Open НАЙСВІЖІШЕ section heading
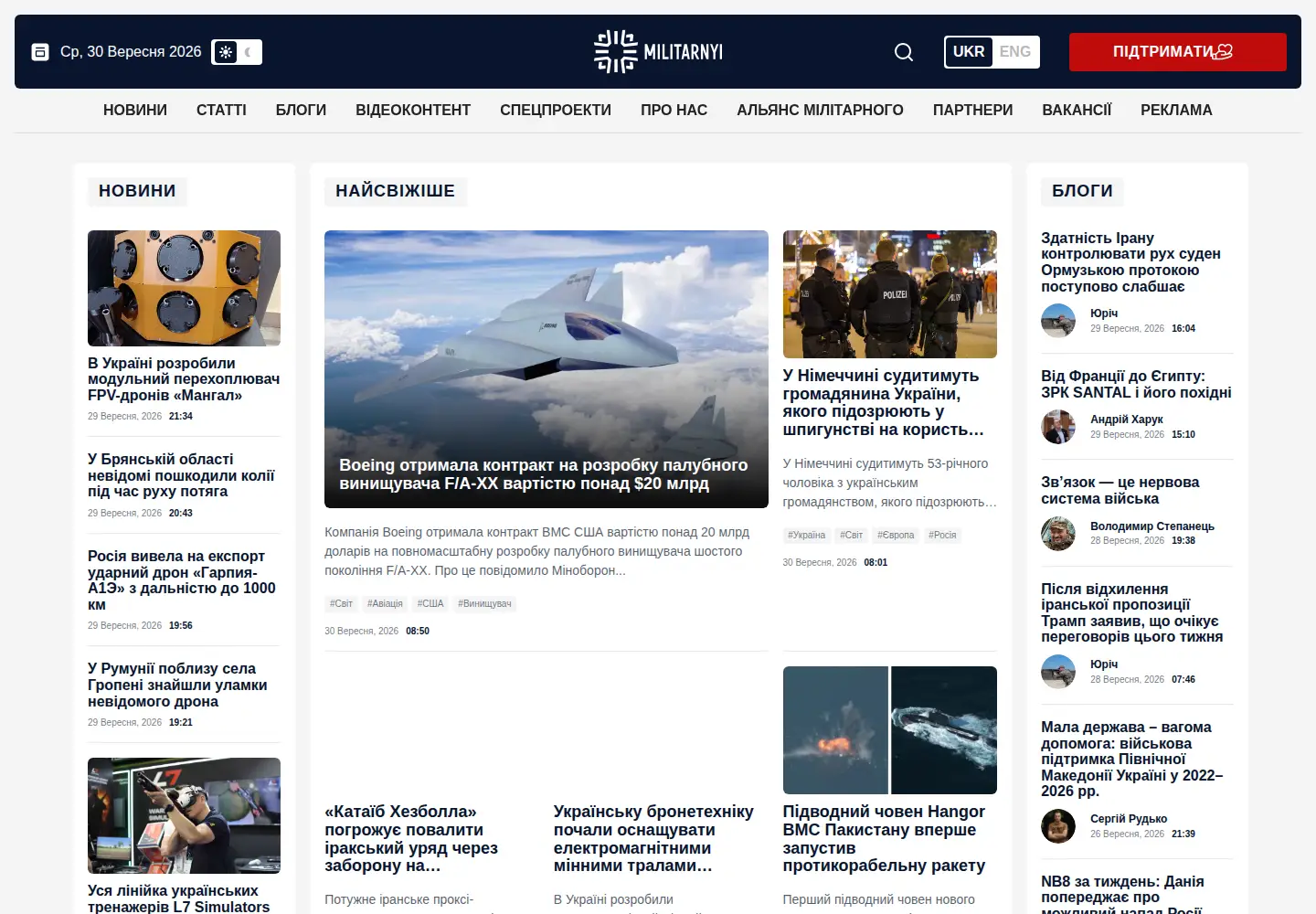Viewport: 1316px width, 914px height. [395, 191]
